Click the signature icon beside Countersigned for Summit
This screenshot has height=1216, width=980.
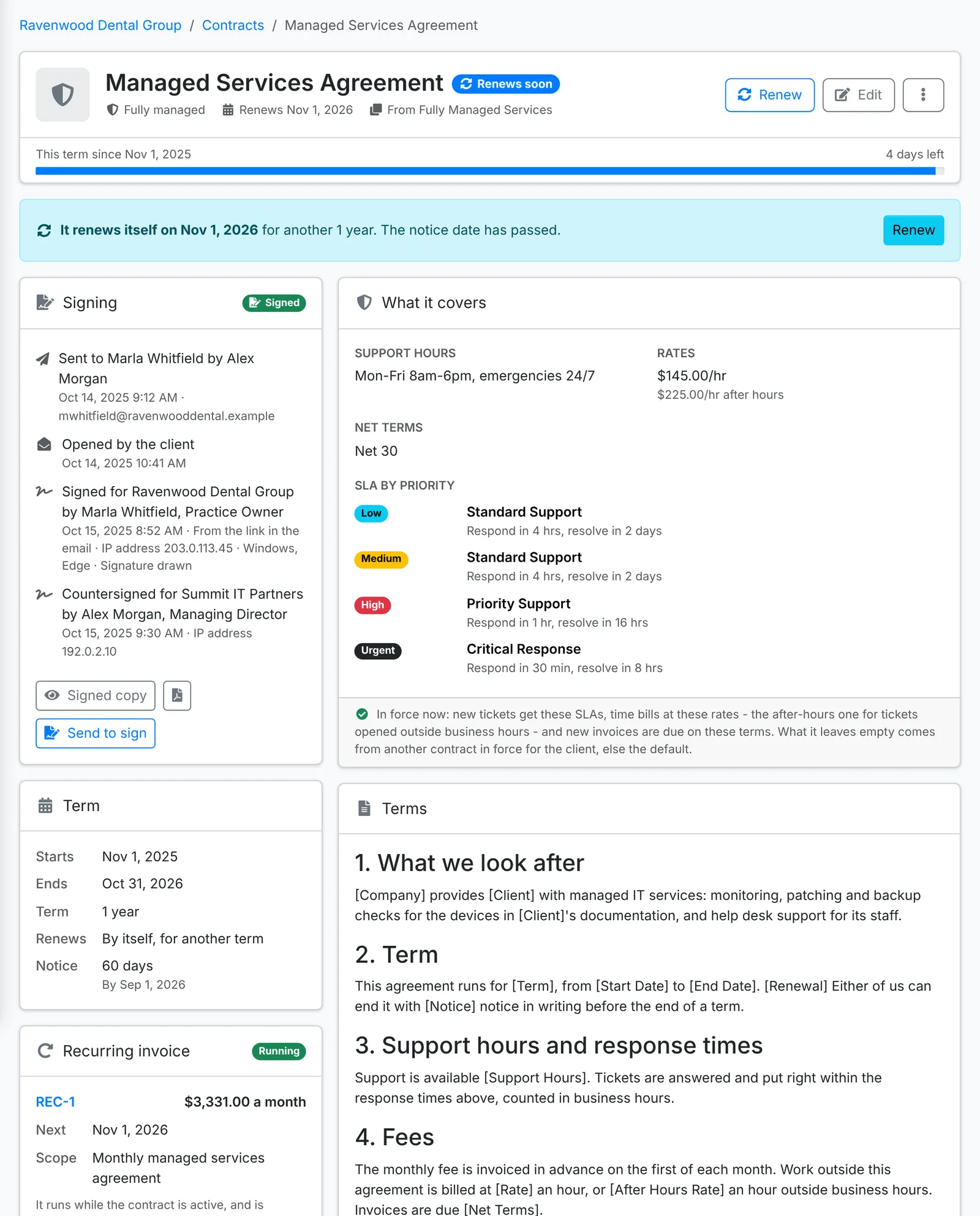pyautogui.click(x=44, y=594)
